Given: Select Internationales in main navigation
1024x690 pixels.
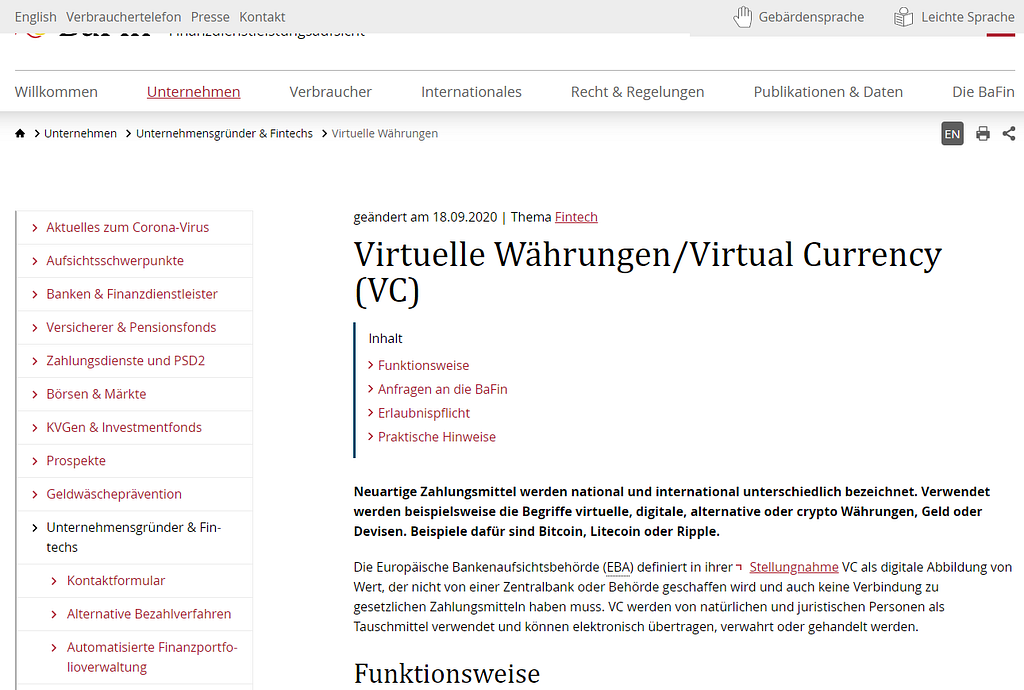Looking at the screenshot, I should coord(471,92).
